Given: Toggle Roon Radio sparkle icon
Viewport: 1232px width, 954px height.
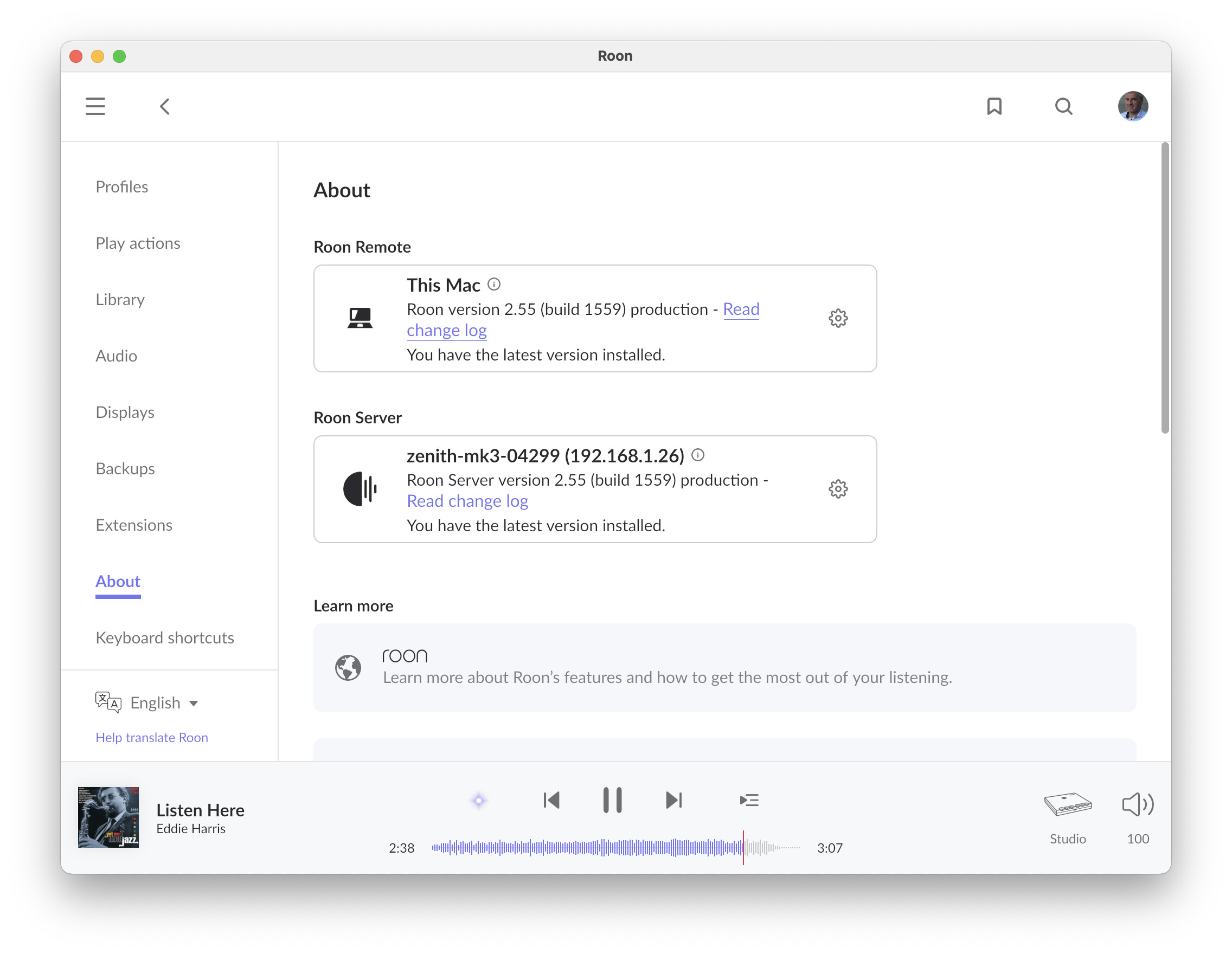Looking at the screenshot, I should pyautogui.click(x=478, y=800).
